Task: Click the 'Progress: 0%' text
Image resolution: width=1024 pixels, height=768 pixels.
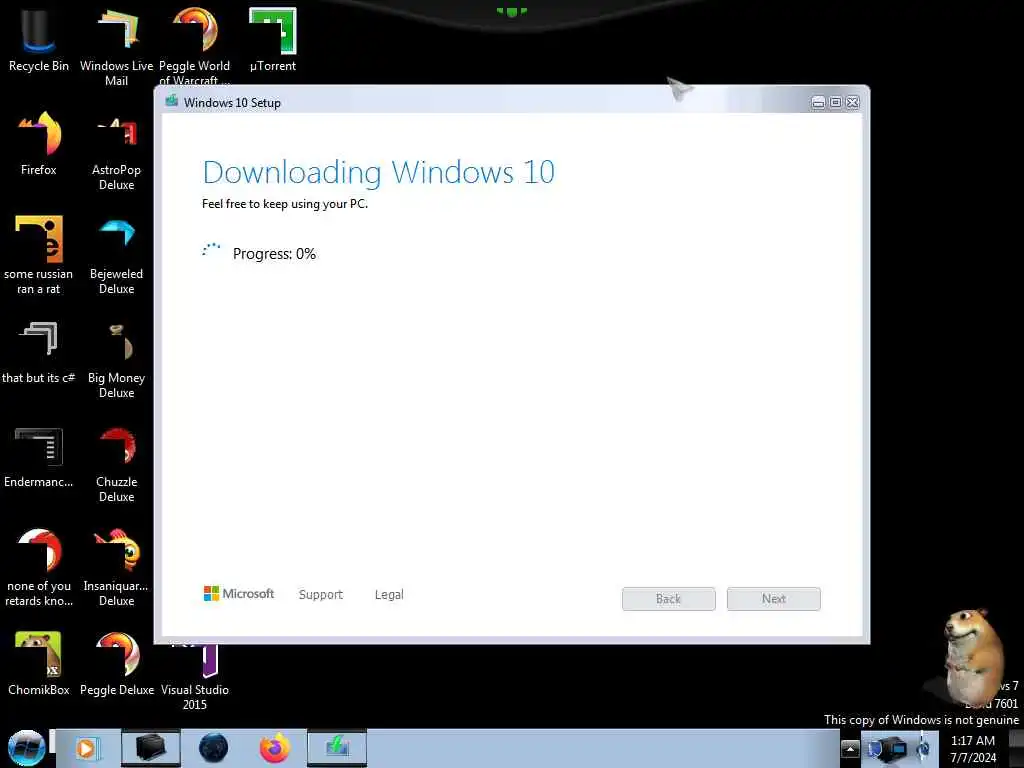Action: tap(274, 254)
